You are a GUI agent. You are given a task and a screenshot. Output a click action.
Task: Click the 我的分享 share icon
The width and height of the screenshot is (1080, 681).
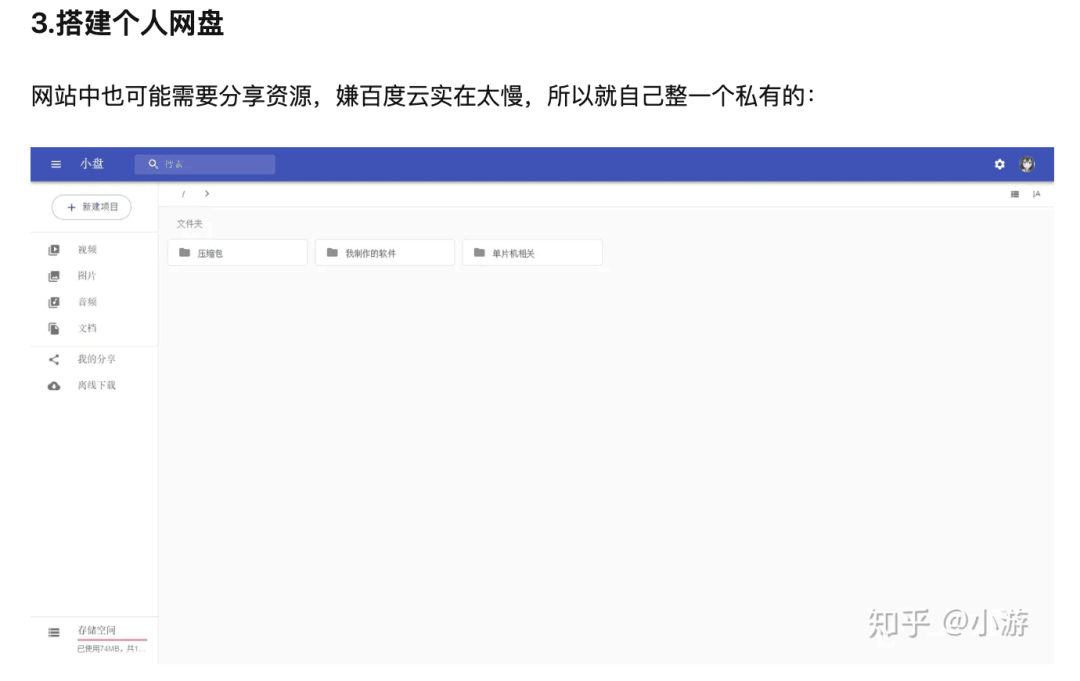coord(54,359)
